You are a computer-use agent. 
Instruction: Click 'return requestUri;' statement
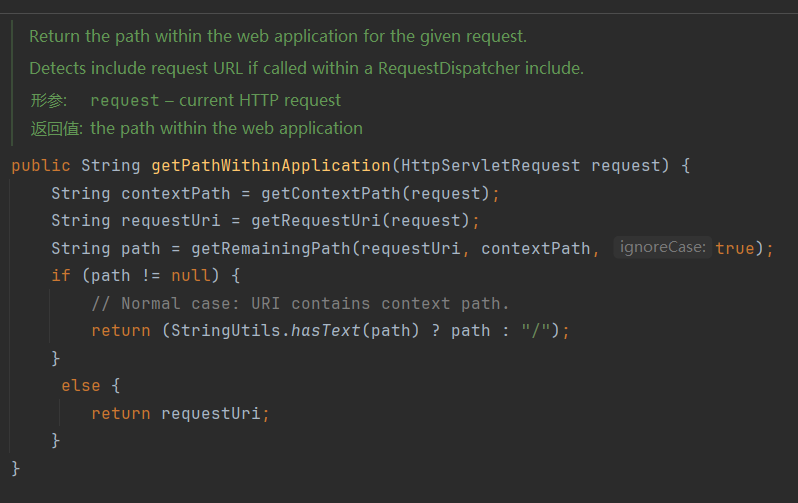click(x=180, y=413)
